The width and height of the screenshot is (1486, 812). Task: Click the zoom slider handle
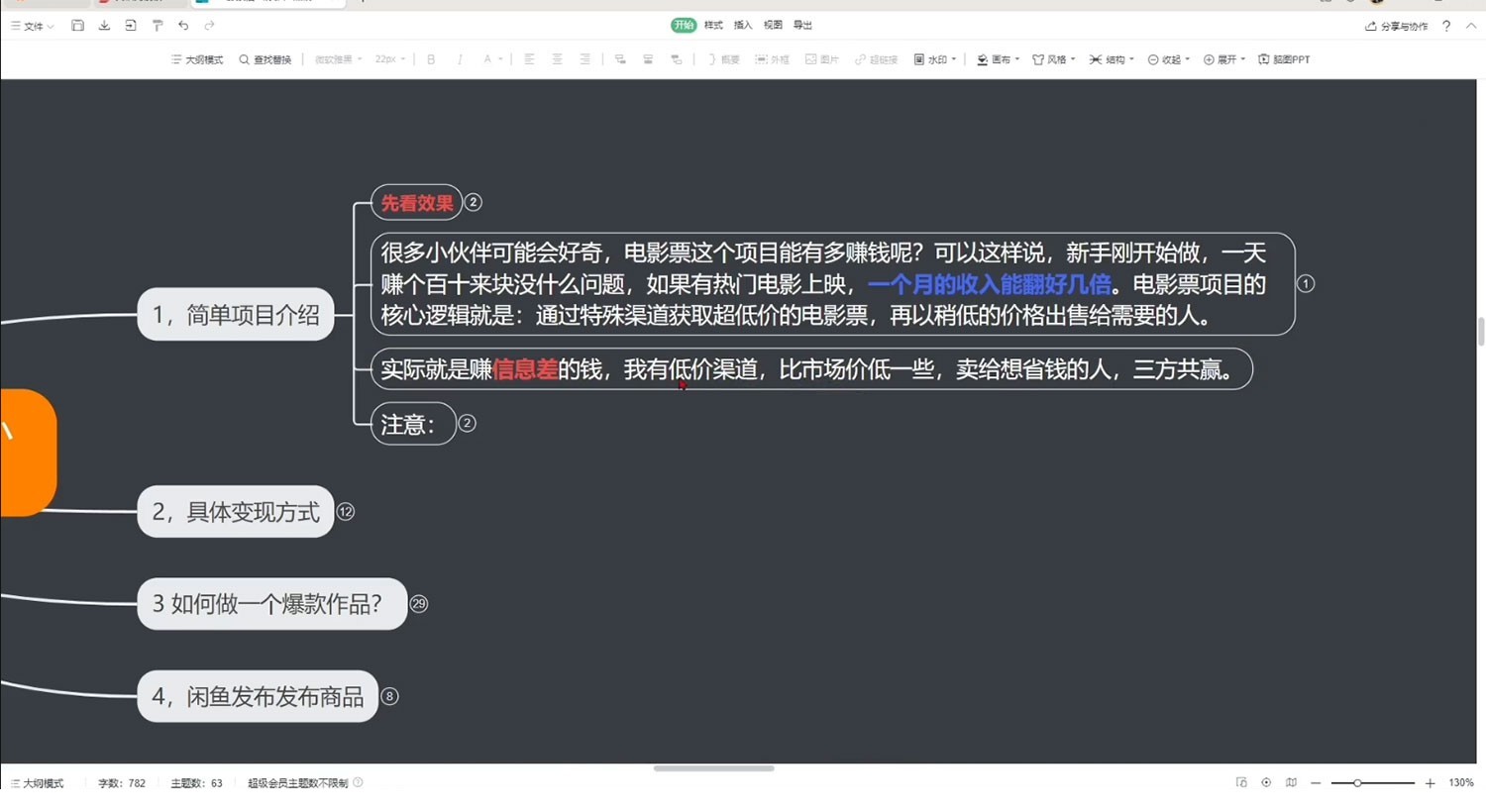pyautogui.click(x=1357, y=783)
